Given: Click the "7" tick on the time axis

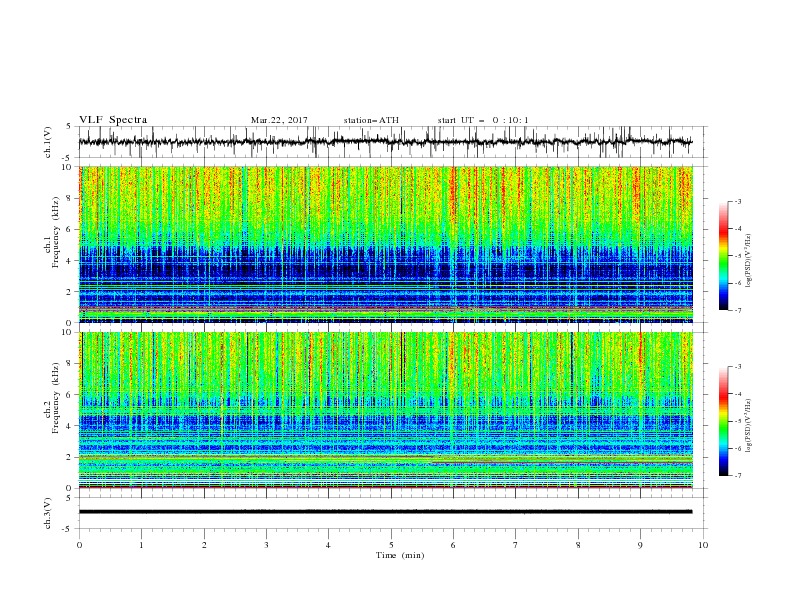Looking at the screenshot, I should (x=516, y=545).
